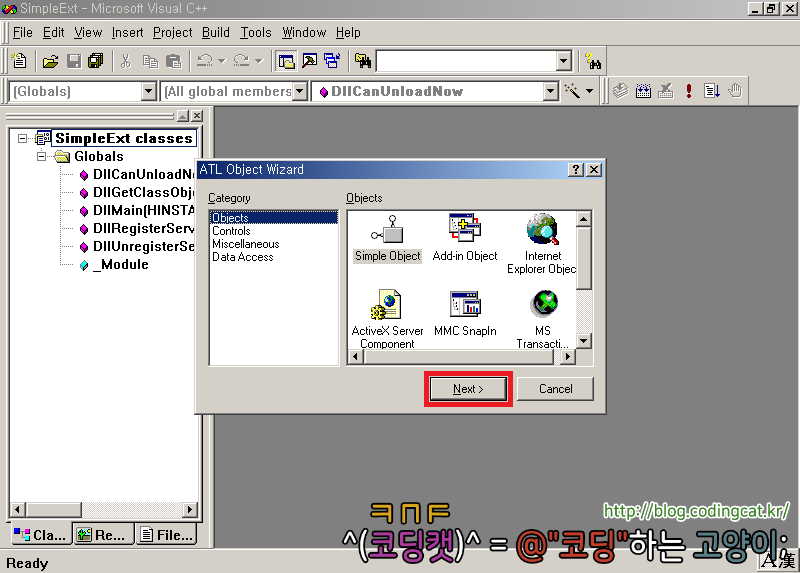This screenshot has width=800, height=573.
Task: Select the Simple Object icon
Action: [x=388, y=239]
